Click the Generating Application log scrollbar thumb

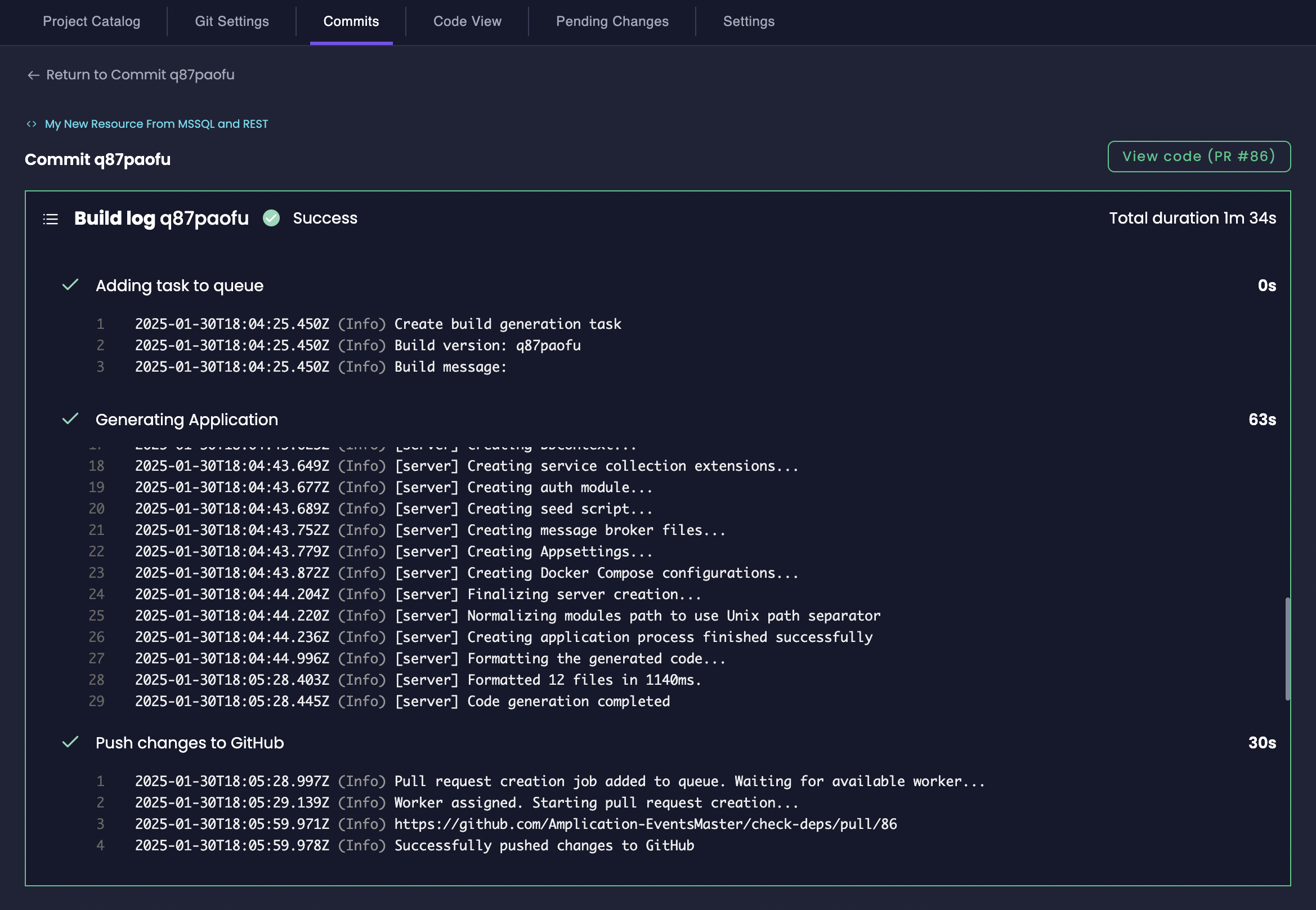coord(1287,648)
